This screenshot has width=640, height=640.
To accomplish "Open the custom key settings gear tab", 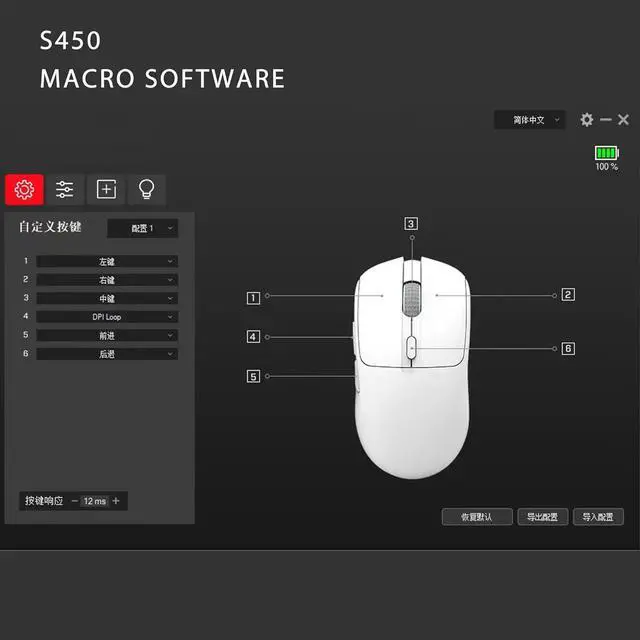I will click(25, 189).
